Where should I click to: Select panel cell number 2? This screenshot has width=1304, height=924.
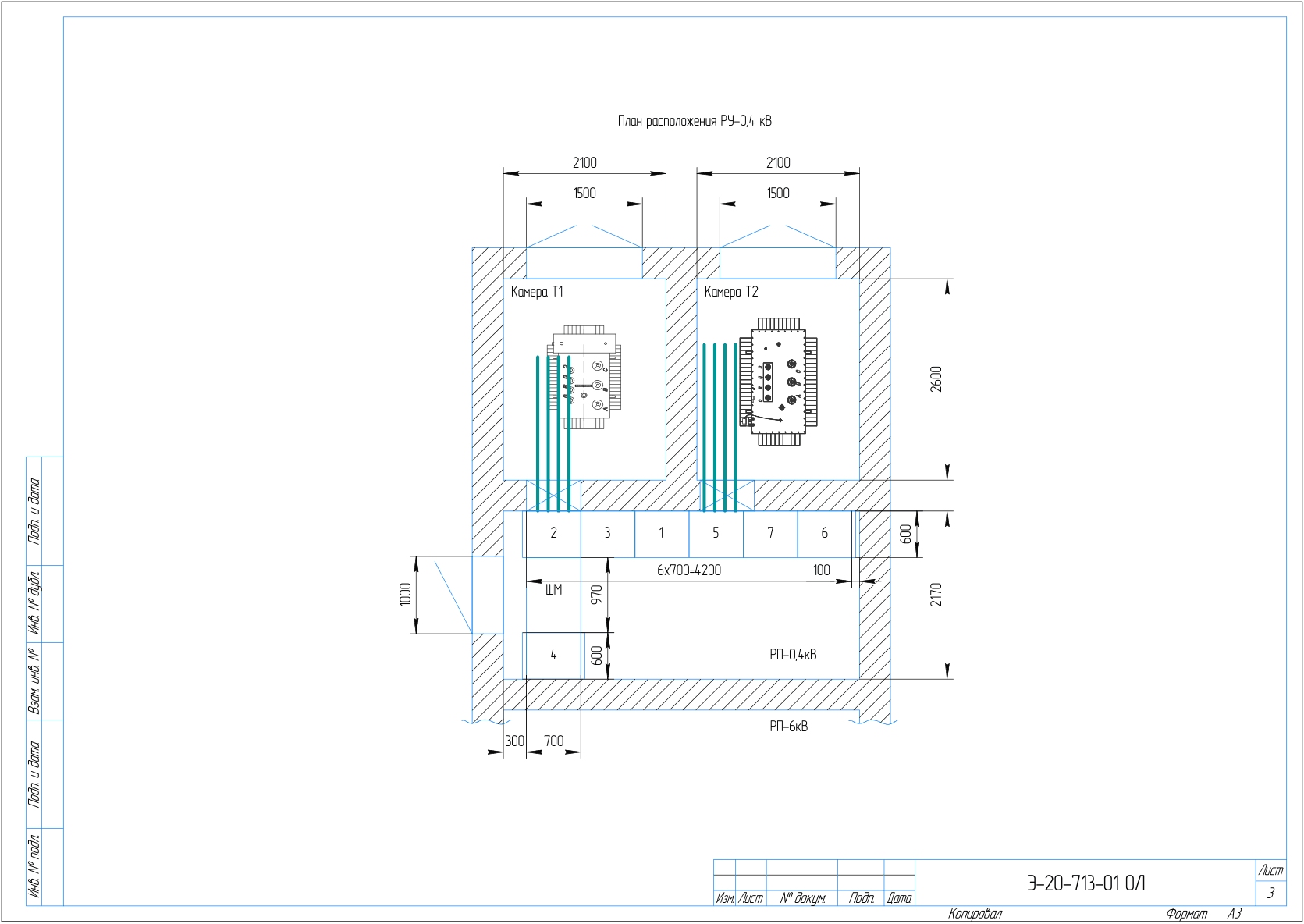coord(553,534)
